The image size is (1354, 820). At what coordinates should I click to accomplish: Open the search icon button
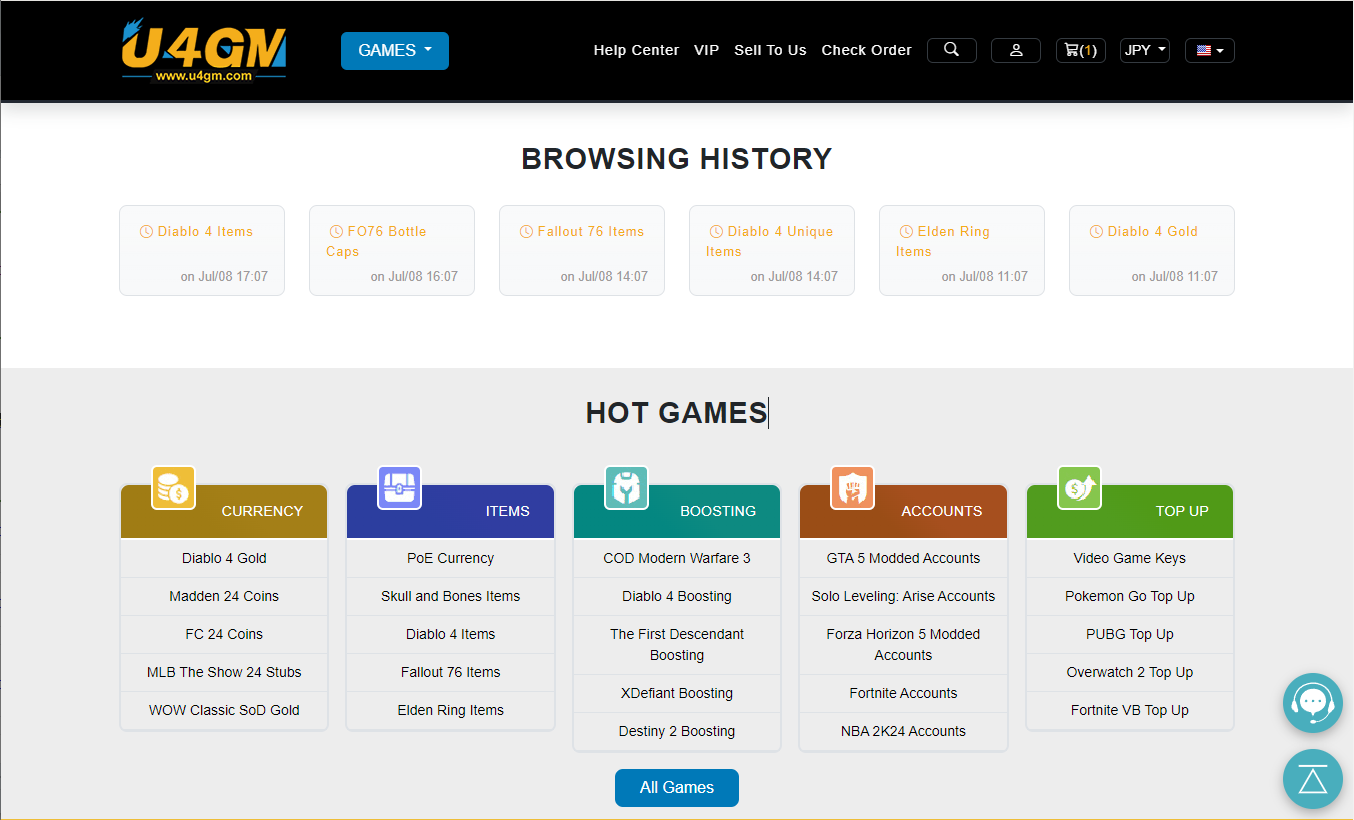click(x=952, y=50)
